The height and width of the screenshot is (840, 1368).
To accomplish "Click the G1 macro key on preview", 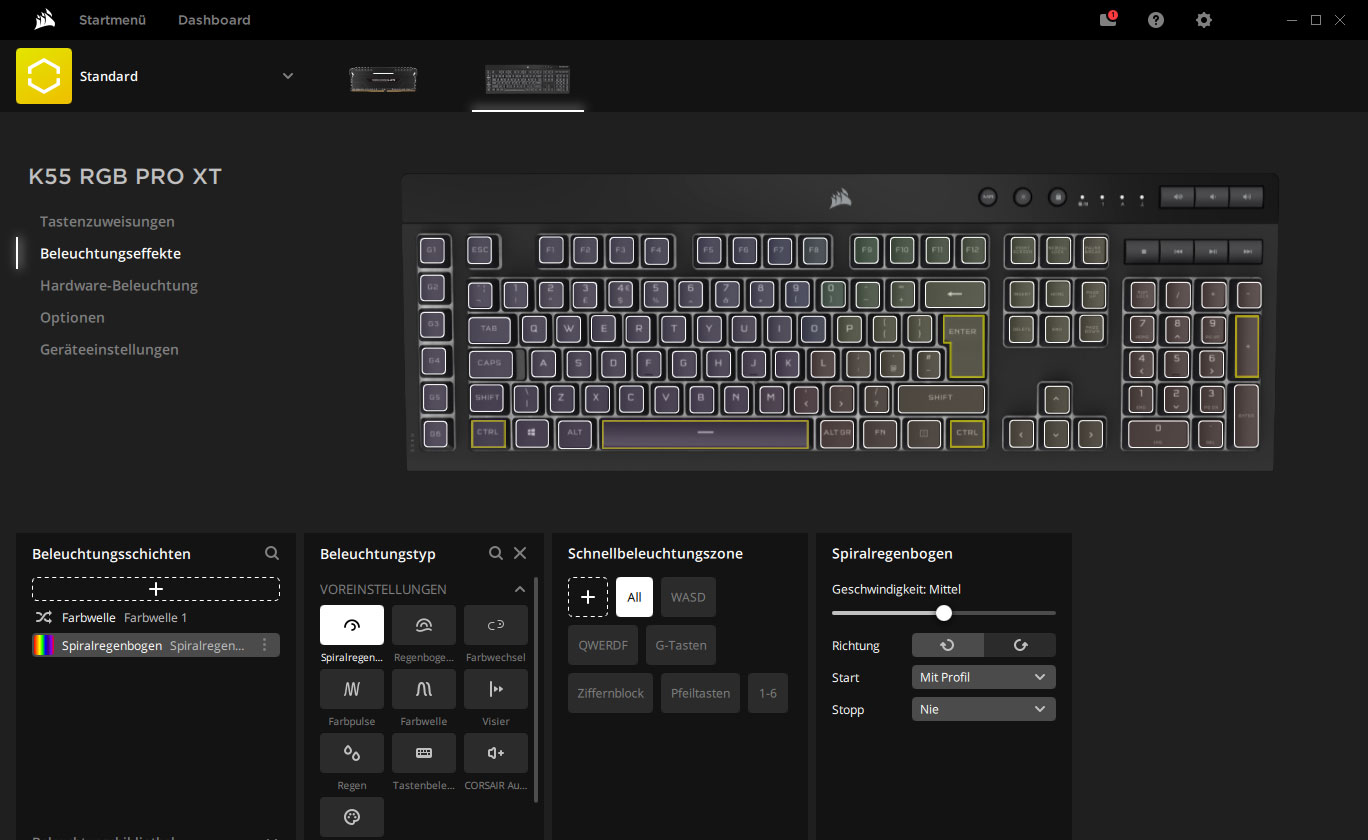I will (433, 250).
